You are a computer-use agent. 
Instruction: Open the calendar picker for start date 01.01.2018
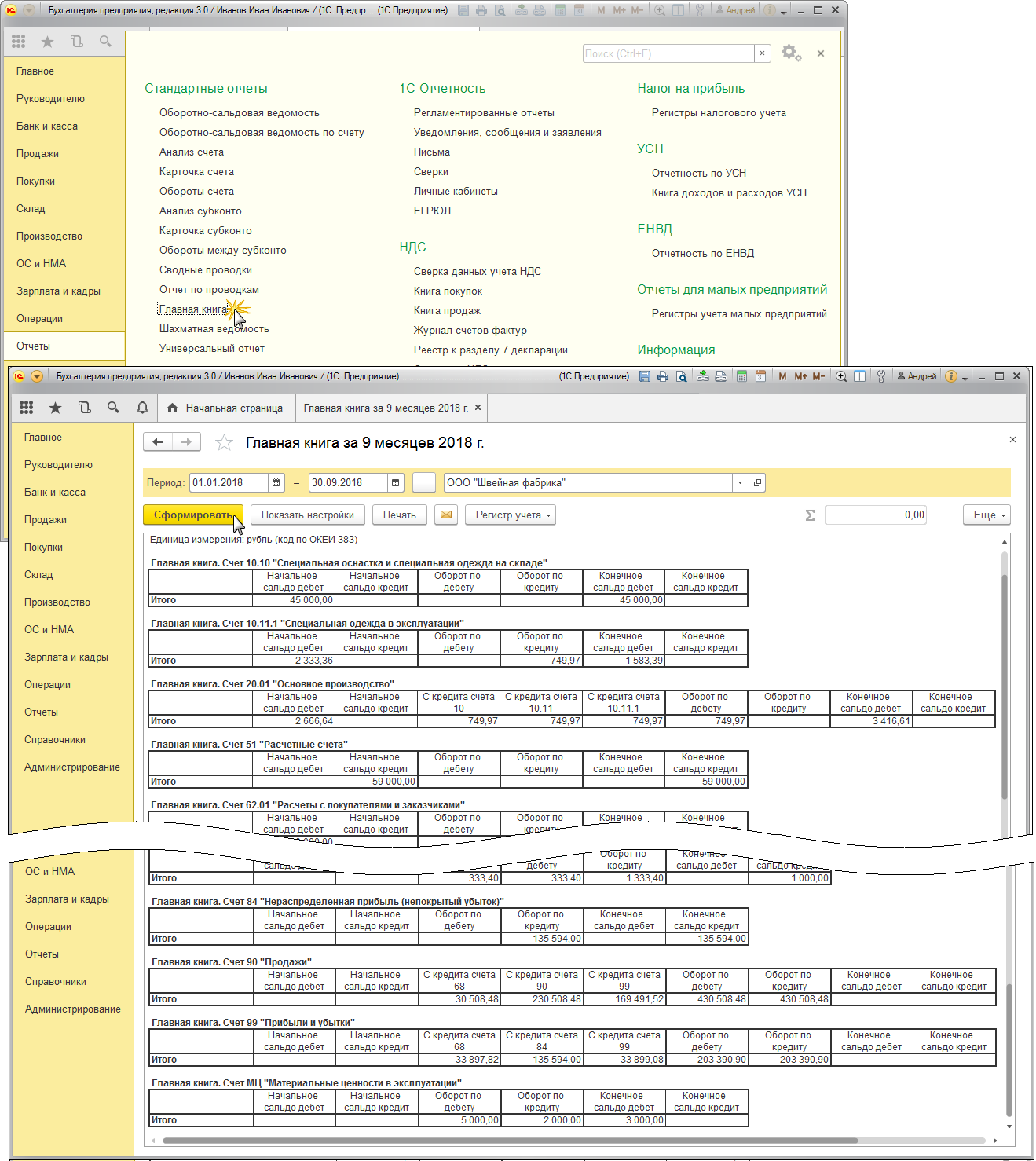(276, 483)
